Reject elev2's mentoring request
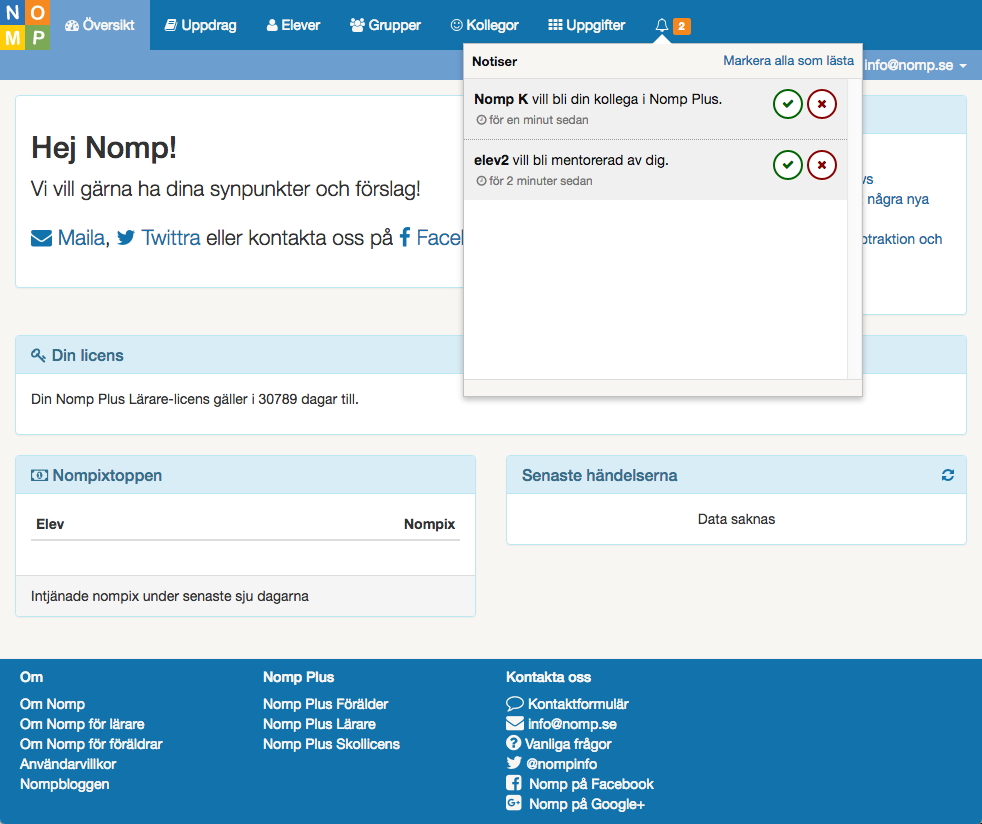Viewport: 982px width, 824px height. click(822, 165)
